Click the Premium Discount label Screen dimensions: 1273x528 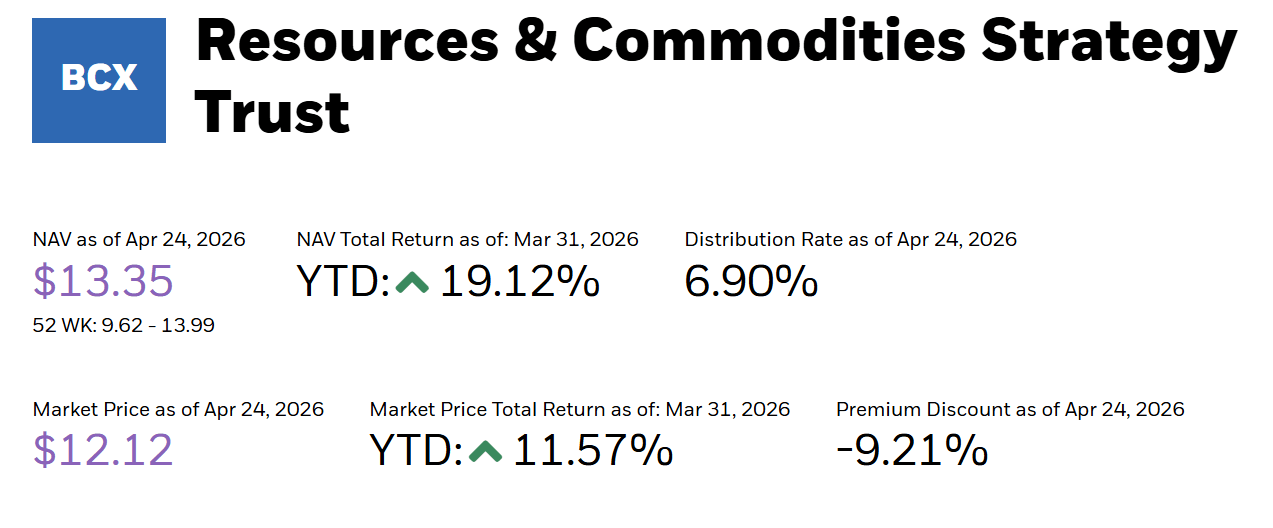coord(1010,409)
